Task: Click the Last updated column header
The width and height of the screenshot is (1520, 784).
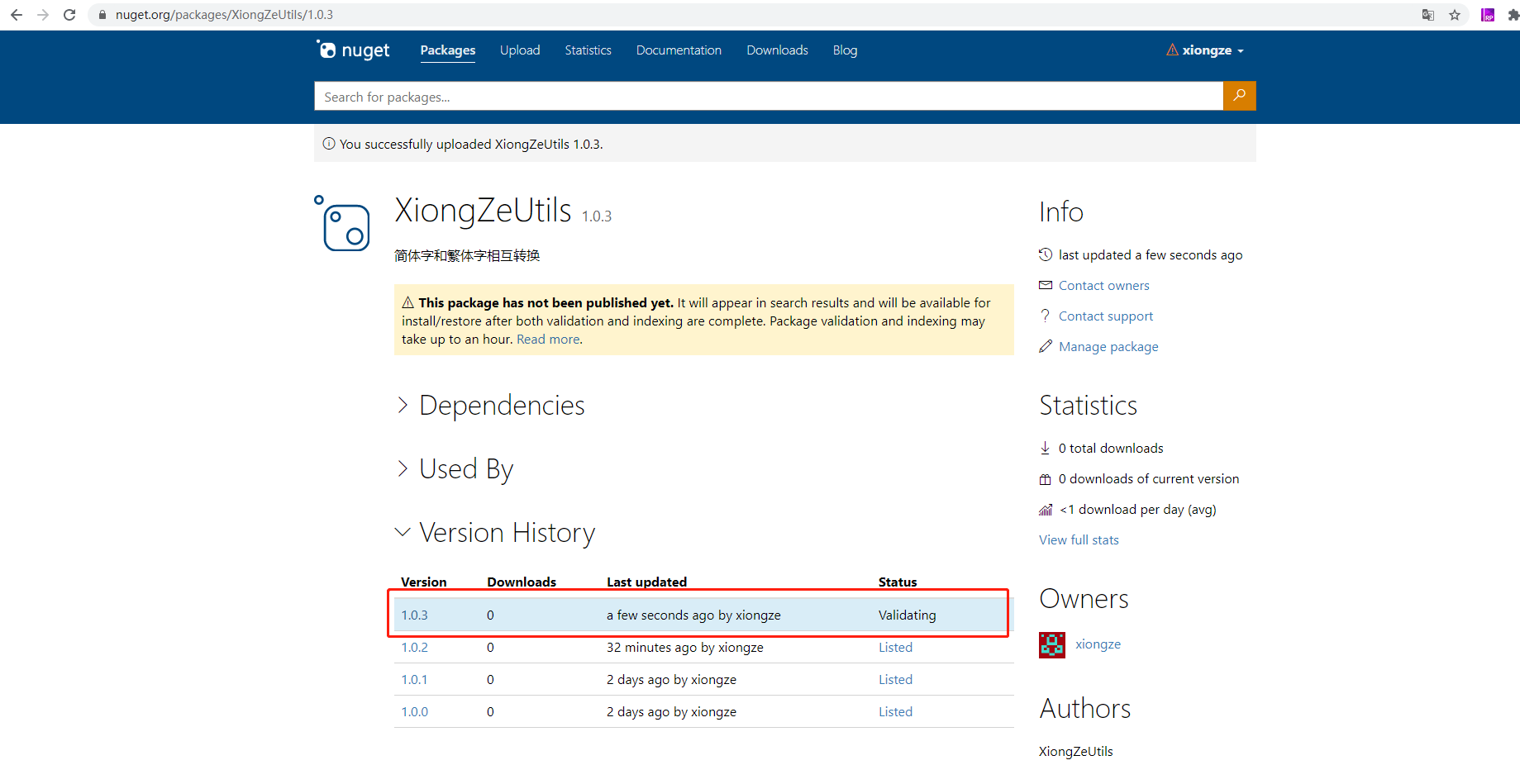Action: 646,582
